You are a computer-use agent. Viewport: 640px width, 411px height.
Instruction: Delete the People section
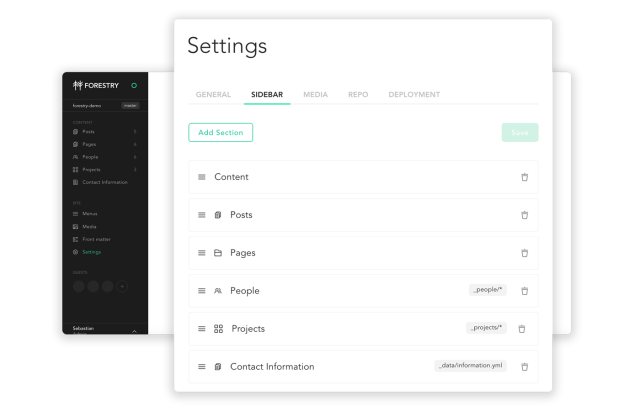[524, 291]
